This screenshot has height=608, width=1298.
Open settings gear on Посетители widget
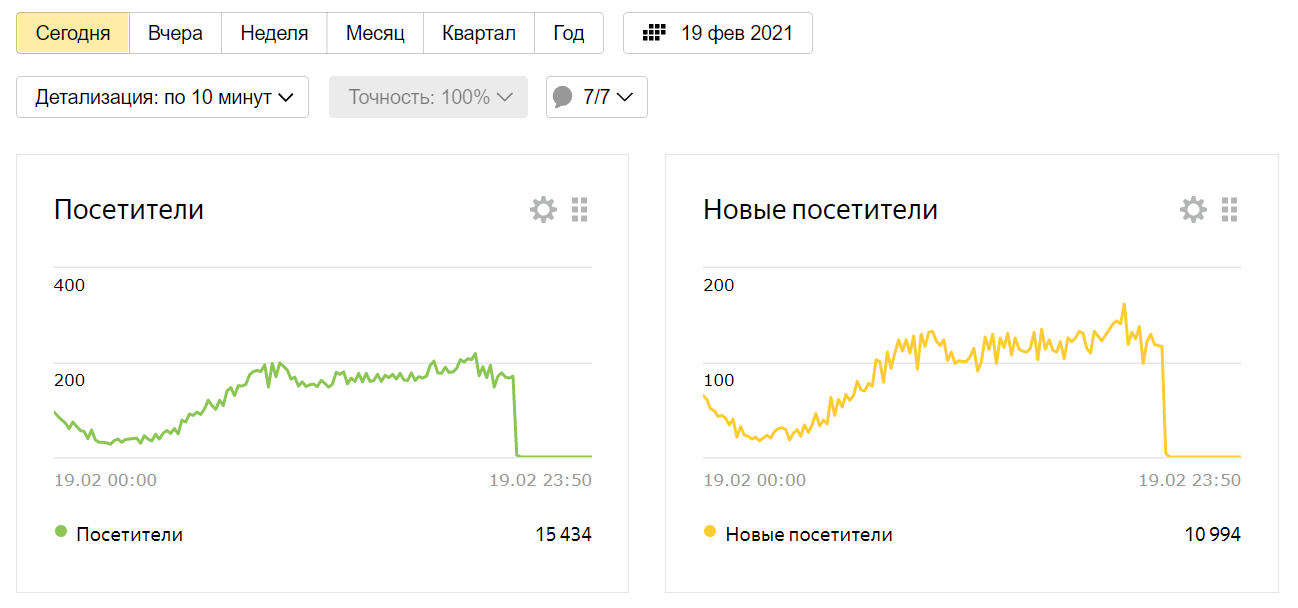[543, 209]
